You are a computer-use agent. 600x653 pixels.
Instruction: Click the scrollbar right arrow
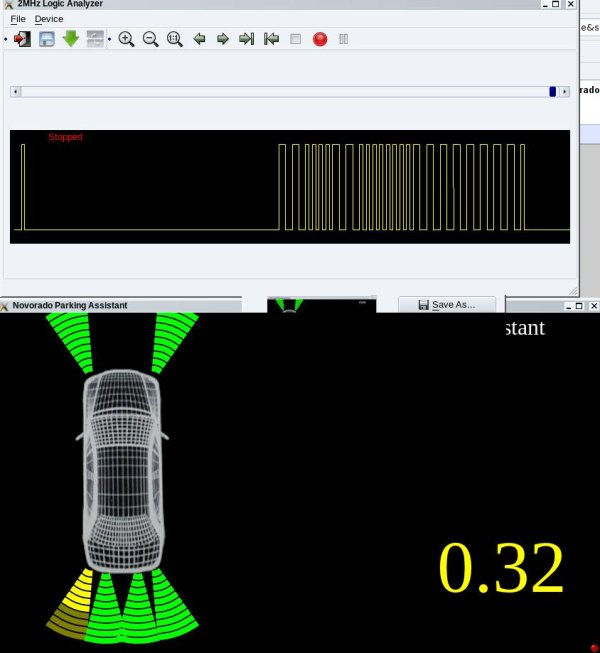pos(565,91)
